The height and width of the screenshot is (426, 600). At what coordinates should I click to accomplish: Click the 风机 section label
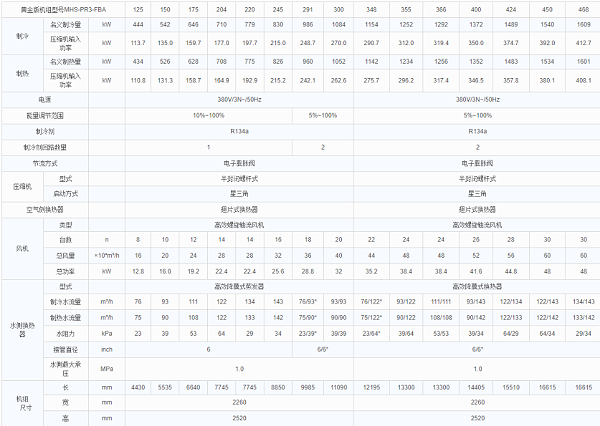(23, 249)
